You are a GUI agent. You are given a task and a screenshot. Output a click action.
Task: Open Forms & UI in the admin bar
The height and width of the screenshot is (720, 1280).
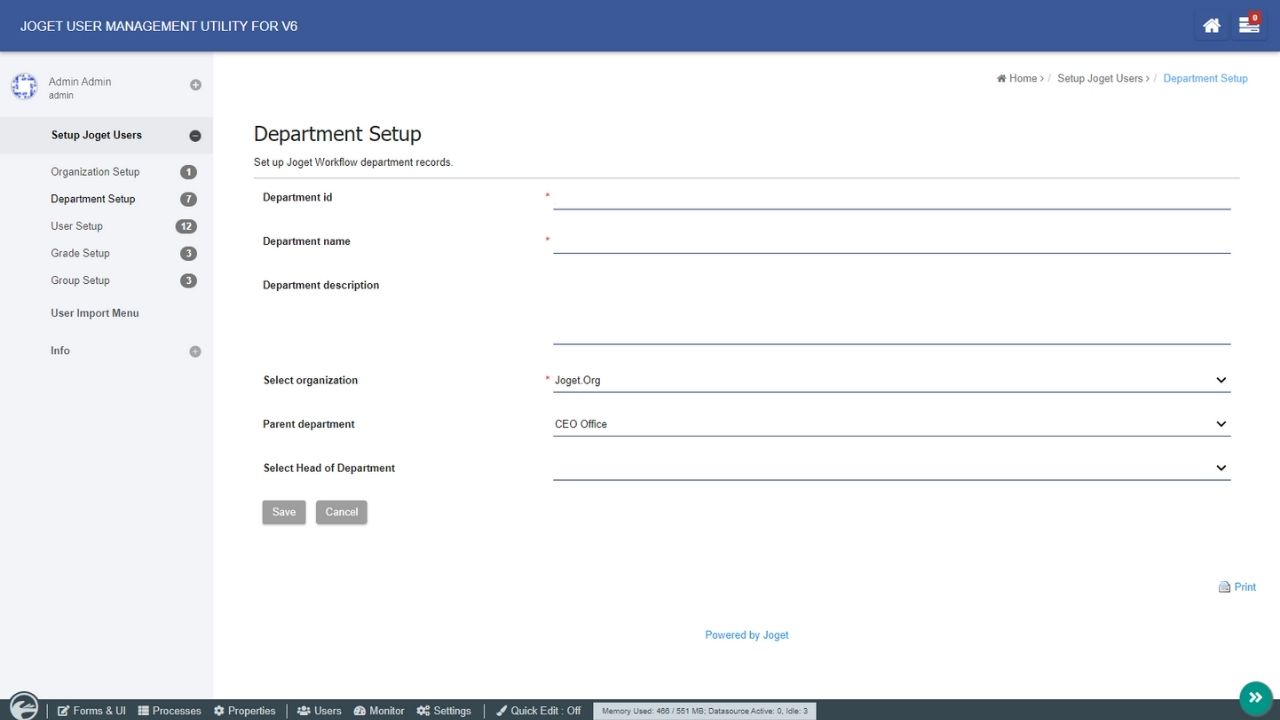coord(92,711)
